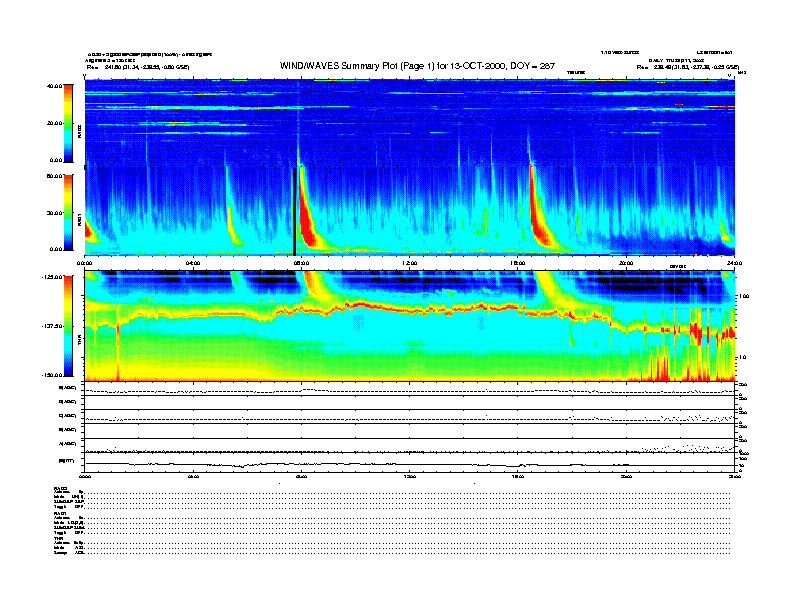Click the 20:00 tick below RAD1 spectrogram
This screenshot has width=792, height=612.
tap(626, 263)
